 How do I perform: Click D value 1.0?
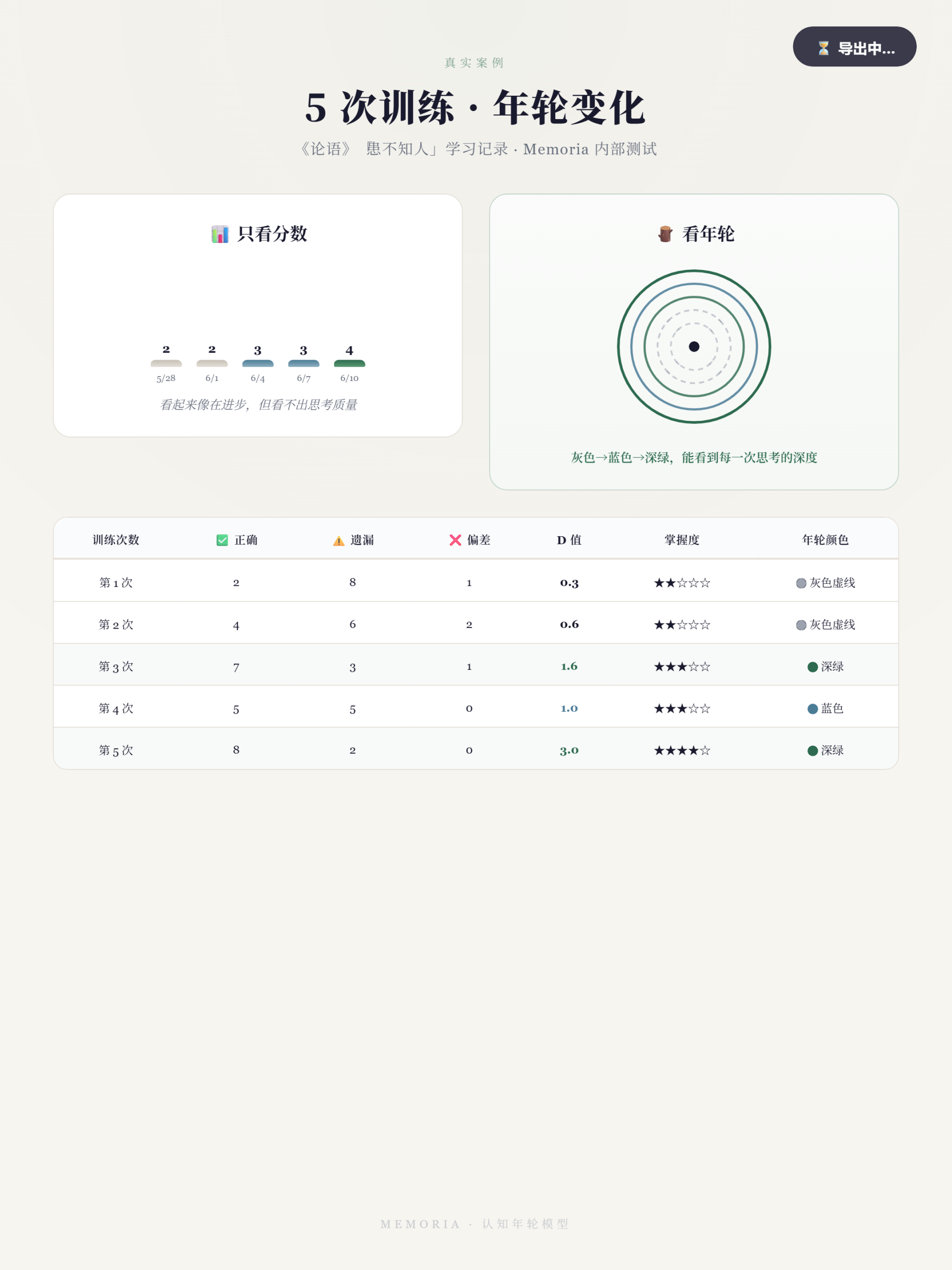[x=569, y=708]
